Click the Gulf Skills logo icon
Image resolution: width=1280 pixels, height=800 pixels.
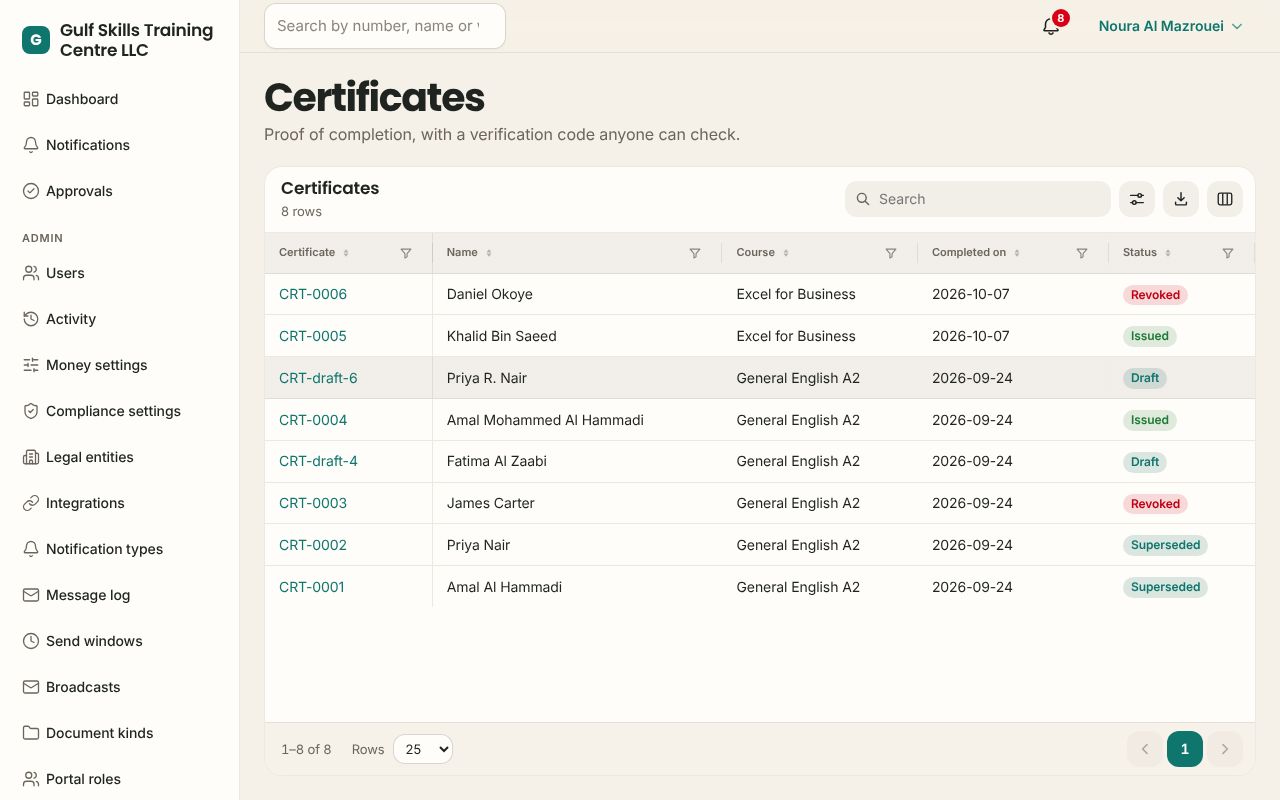tap(36, 40)
